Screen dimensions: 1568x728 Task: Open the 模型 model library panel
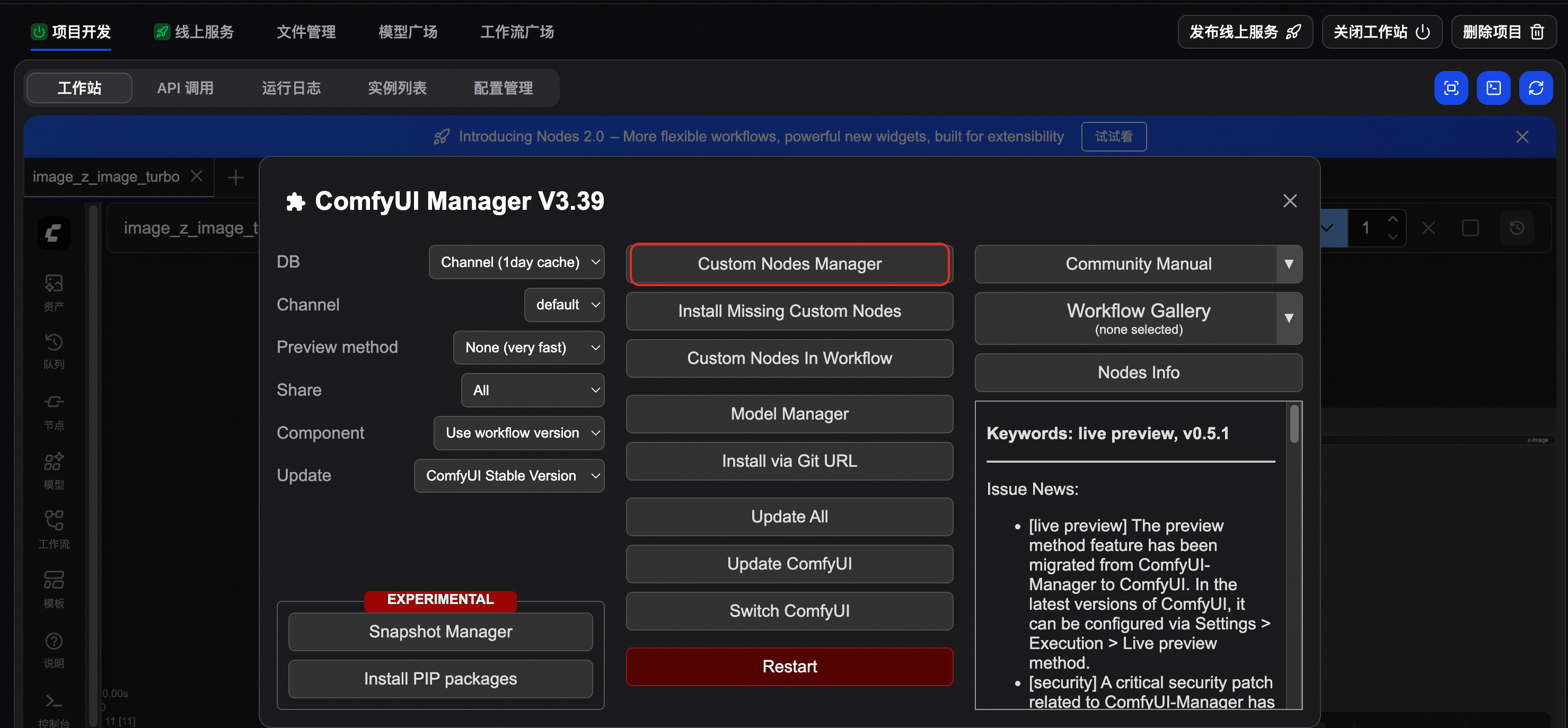[x=54, y=470]
